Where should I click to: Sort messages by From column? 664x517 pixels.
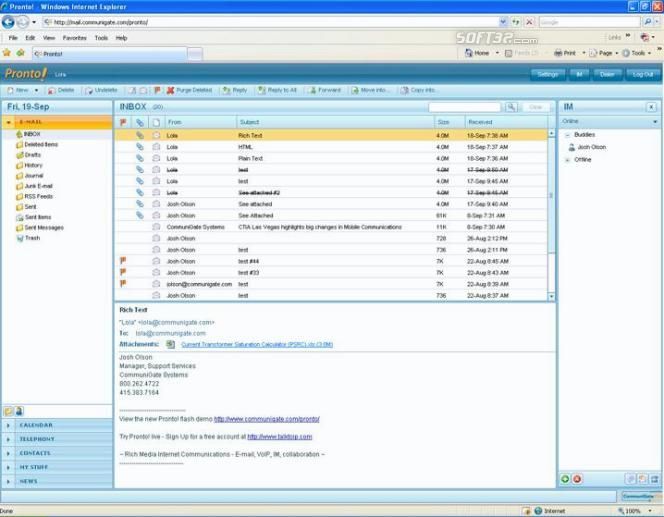tap(200, 122)
